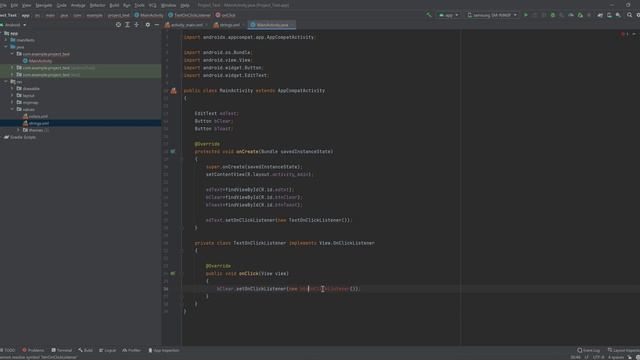Open the samsung device selector dropdown

(x=492, y=15)
